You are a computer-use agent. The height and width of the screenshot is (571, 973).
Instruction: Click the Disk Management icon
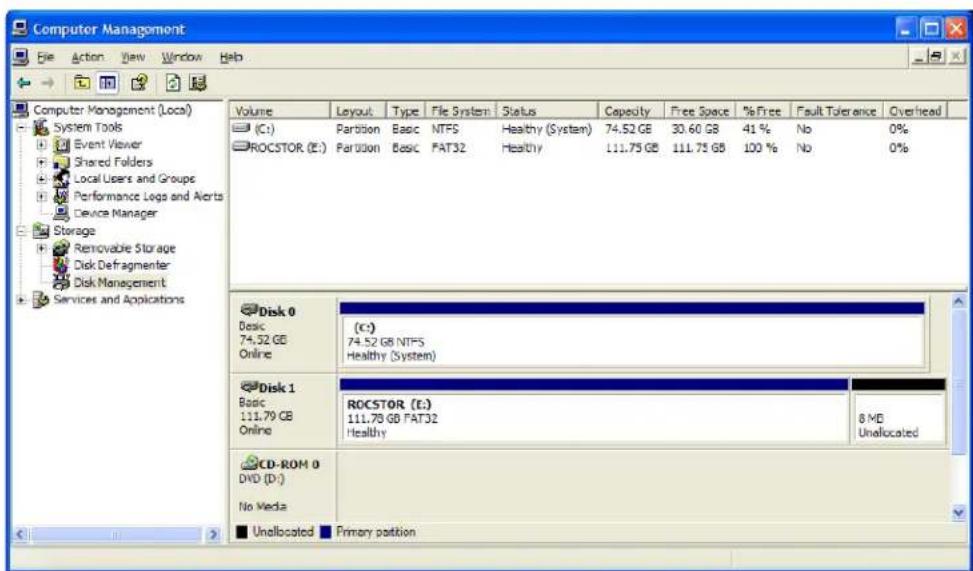[x=61, y=282]
